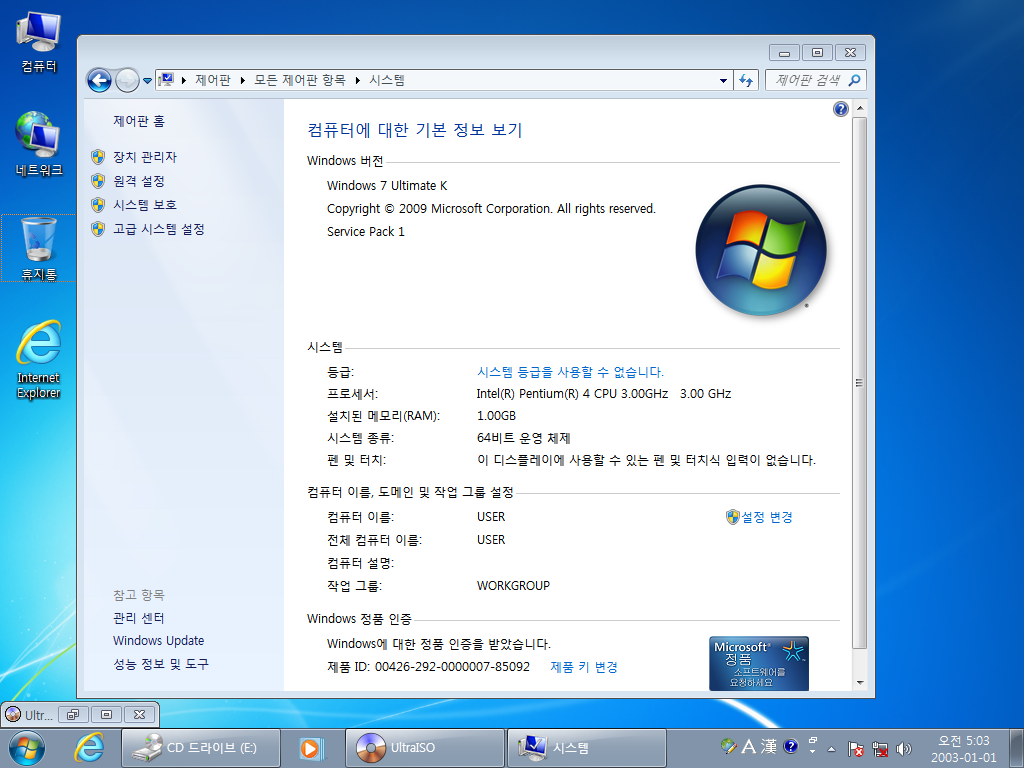Select the WORKGROUP value
The width and height of the screenshot is (1024, 768).
tap(513, 586)
